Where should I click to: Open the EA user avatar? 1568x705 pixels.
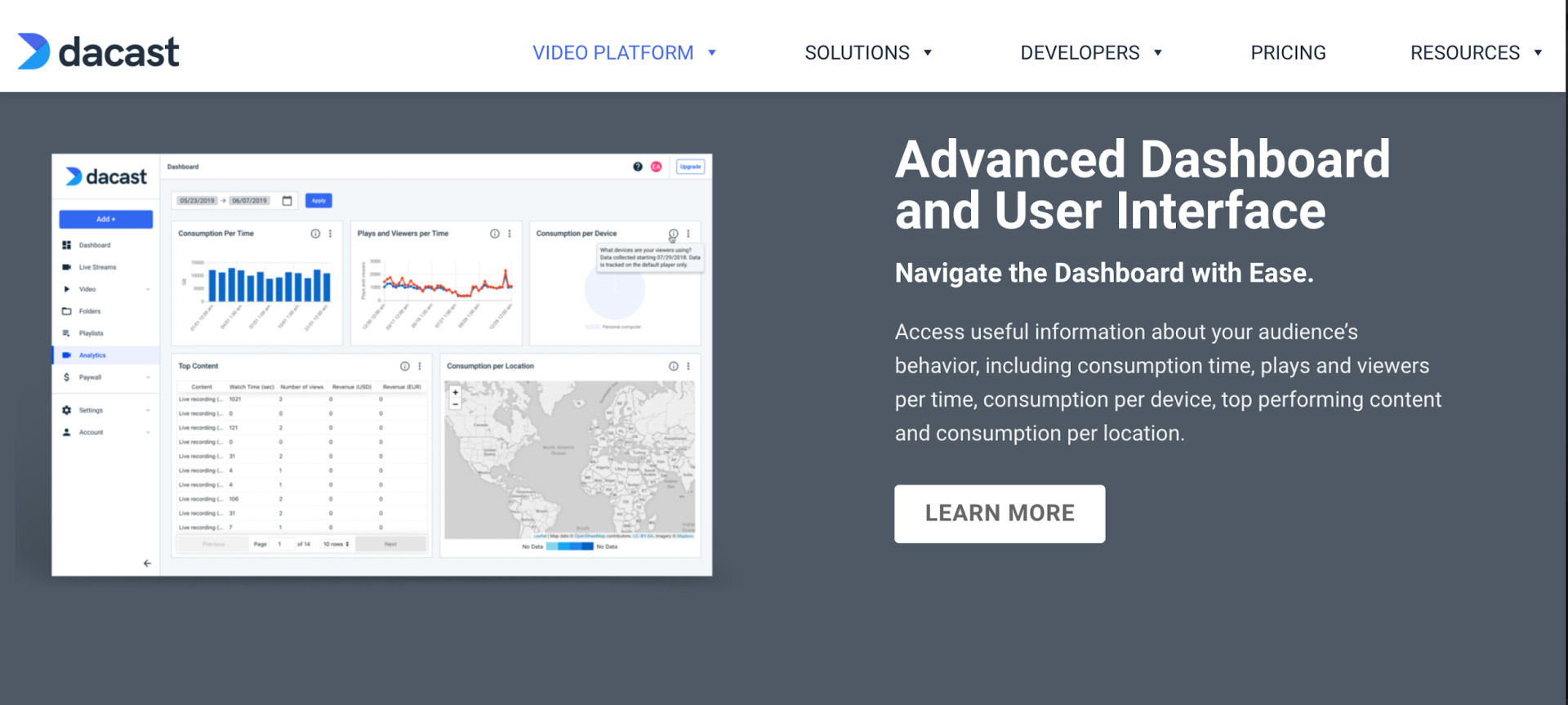[657, 167]
